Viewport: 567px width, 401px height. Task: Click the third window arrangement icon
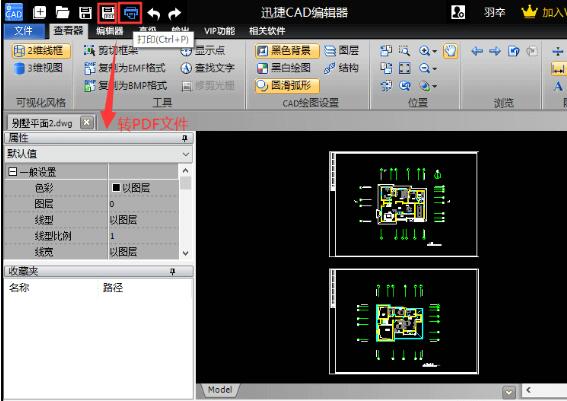386,86
